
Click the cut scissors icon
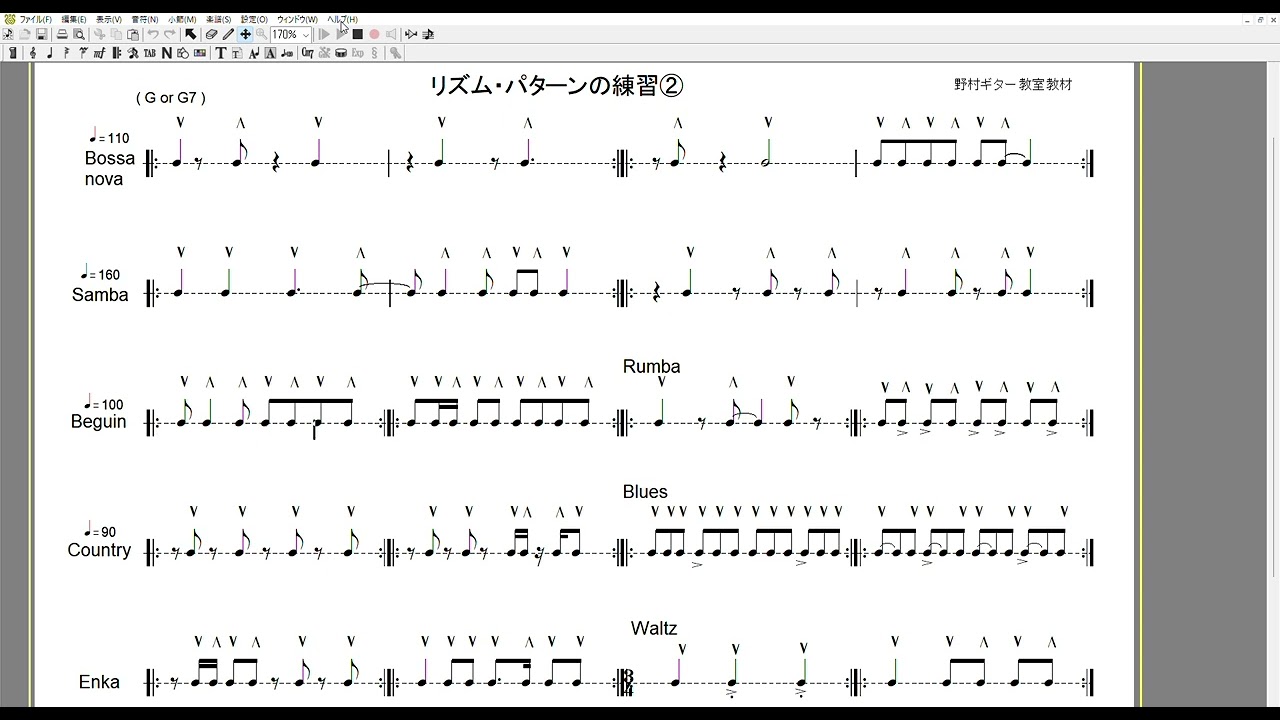99,34
